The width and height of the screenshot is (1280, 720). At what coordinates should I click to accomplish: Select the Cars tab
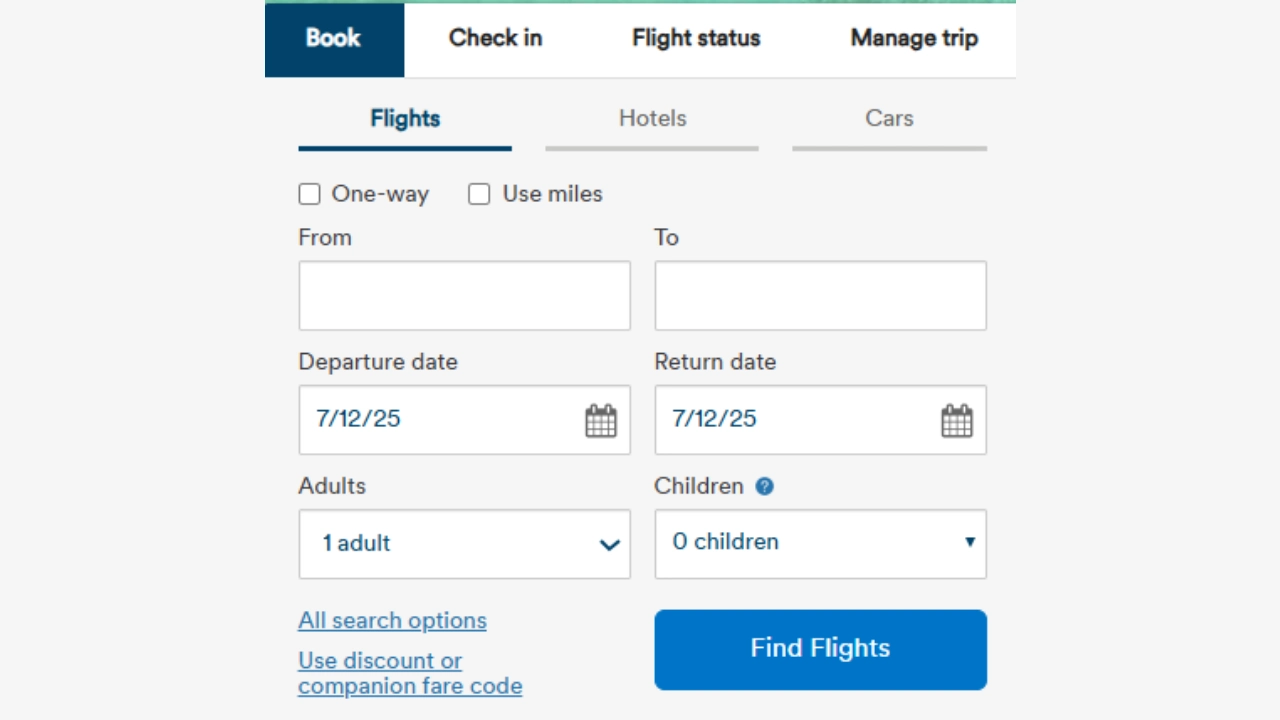pos(888,118)
